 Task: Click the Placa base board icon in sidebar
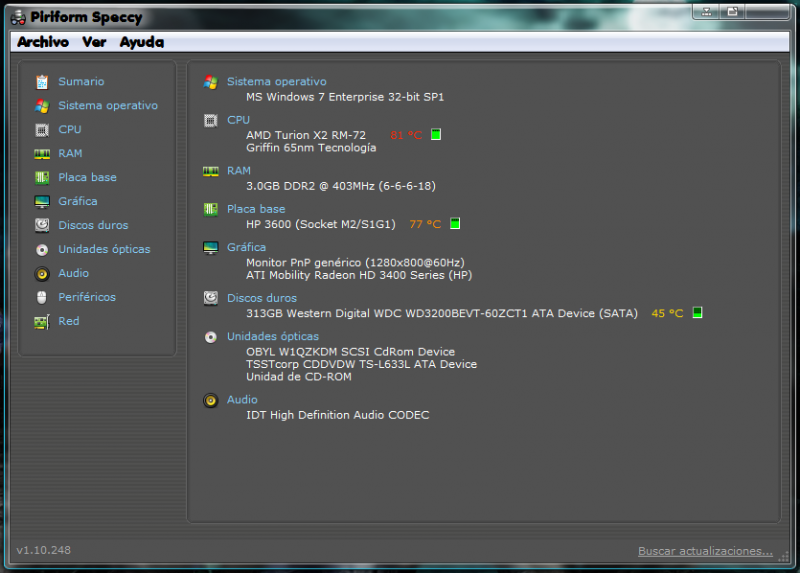(42, 178)
